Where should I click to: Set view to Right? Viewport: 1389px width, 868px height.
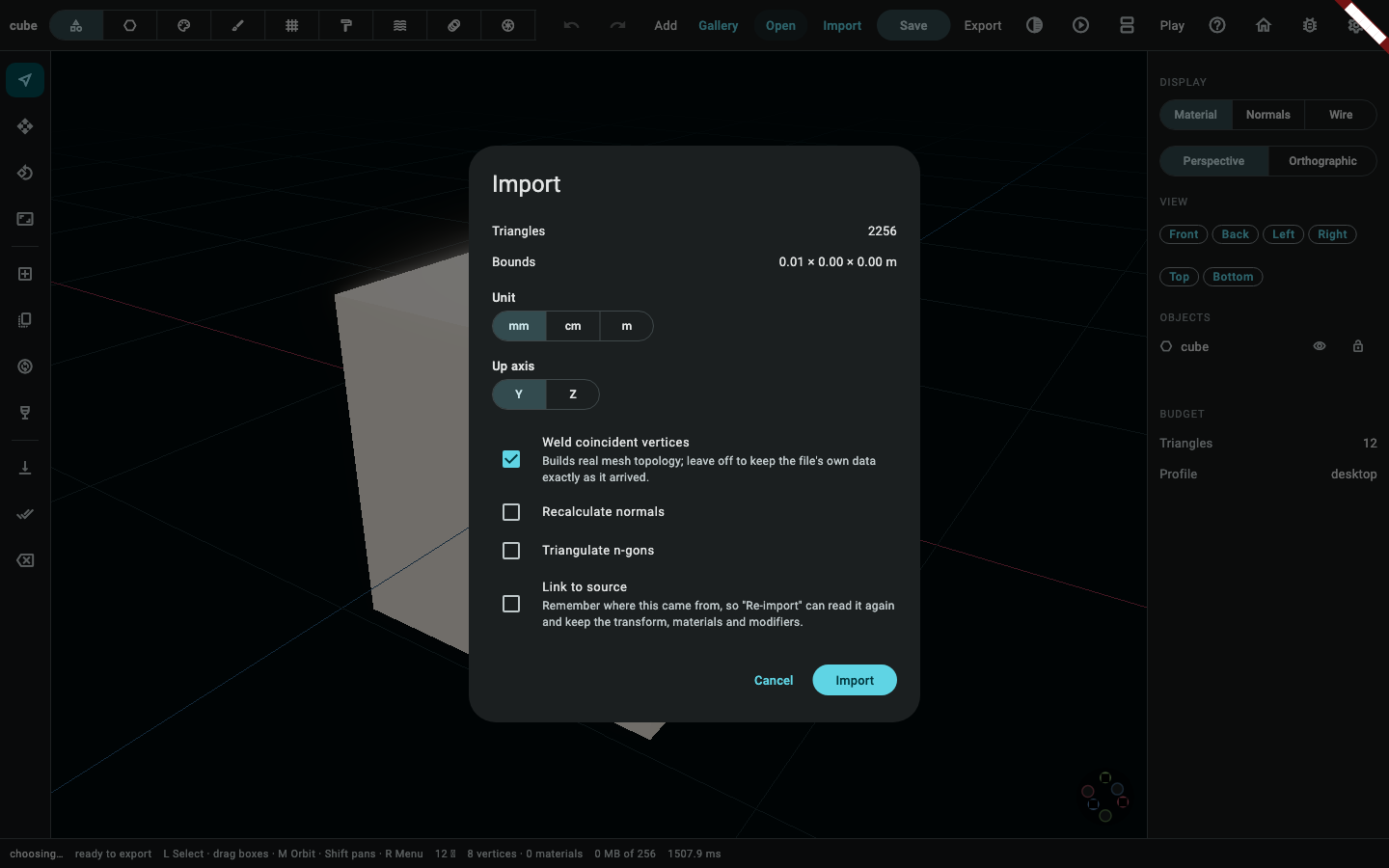[x=1332, y=234]
